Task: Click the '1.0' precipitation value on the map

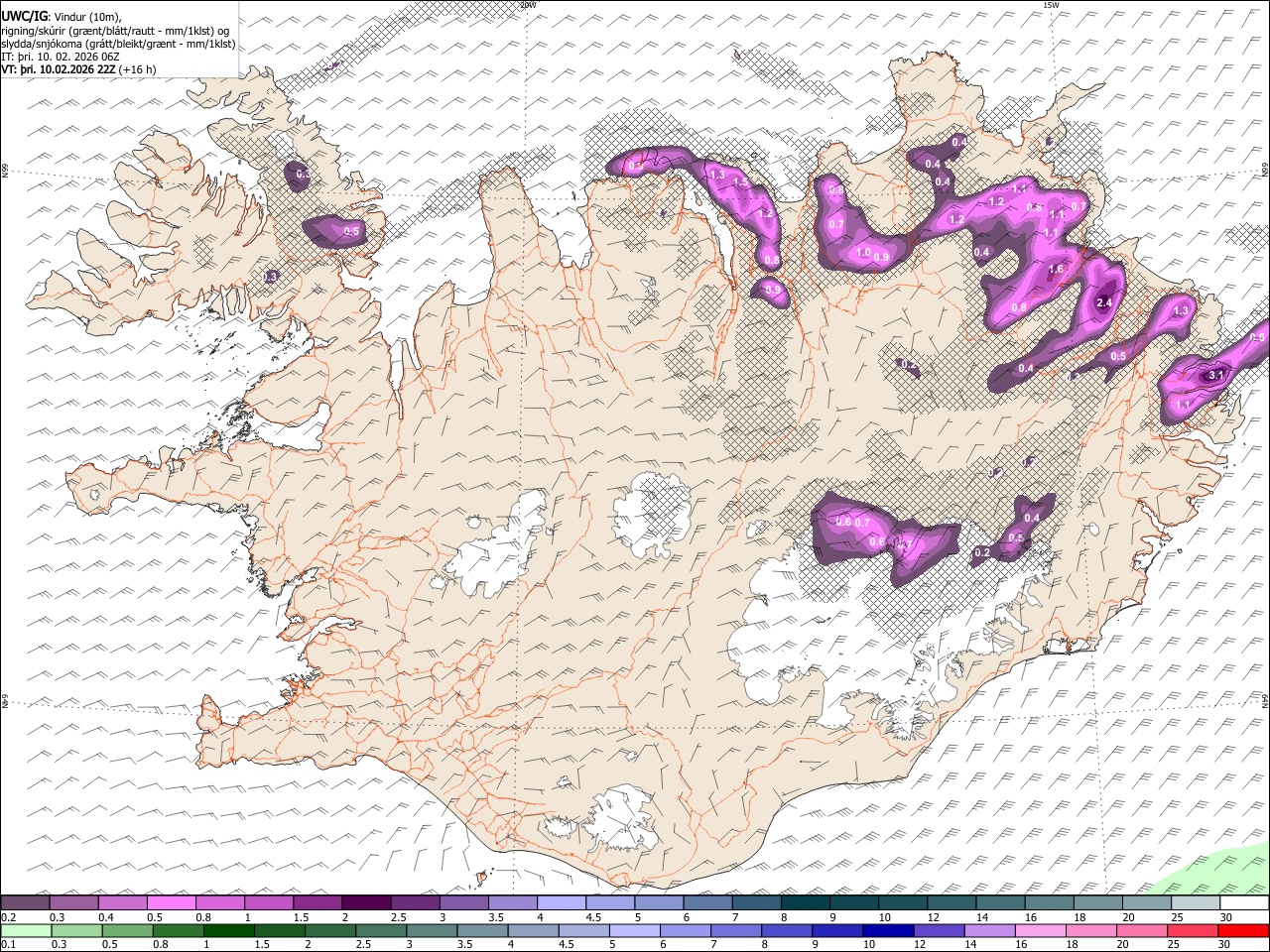Action: click(x=862, y=253)
